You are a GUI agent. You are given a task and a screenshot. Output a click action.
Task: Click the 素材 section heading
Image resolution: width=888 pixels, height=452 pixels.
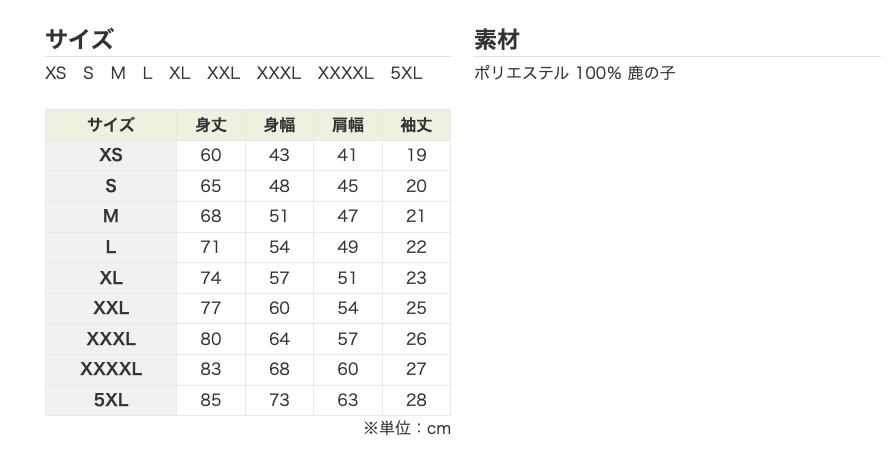(x=496, y=40)
